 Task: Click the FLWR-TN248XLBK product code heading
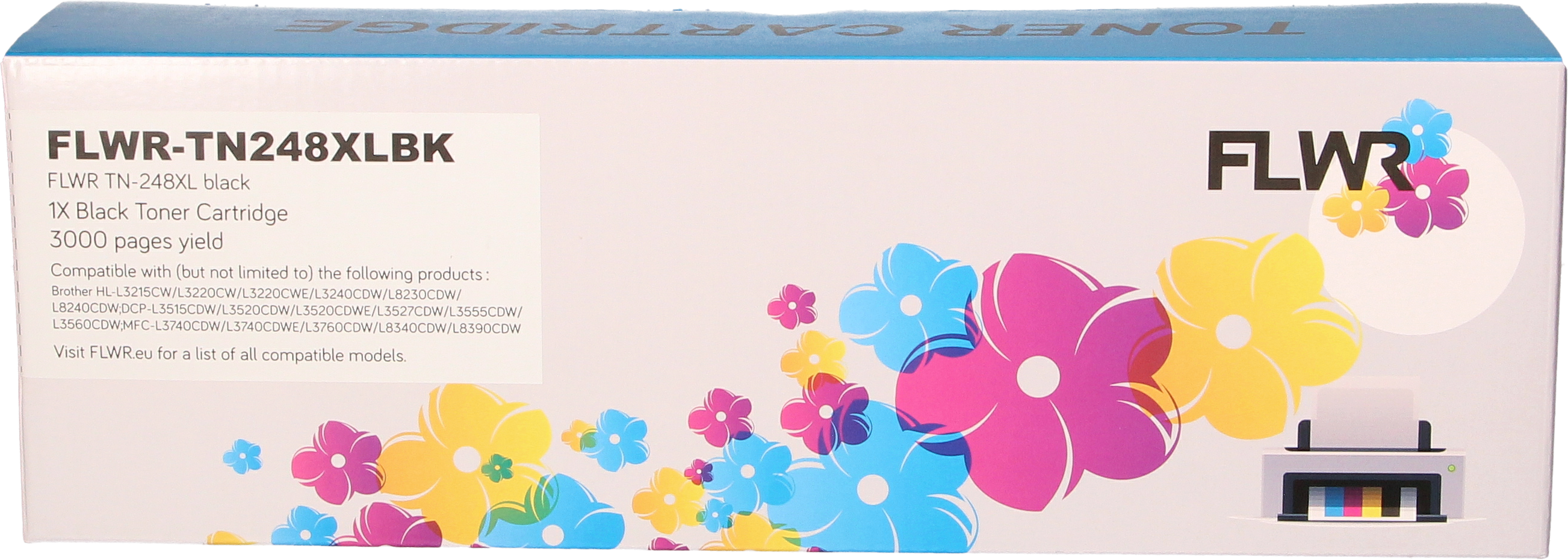coord(251,150)
